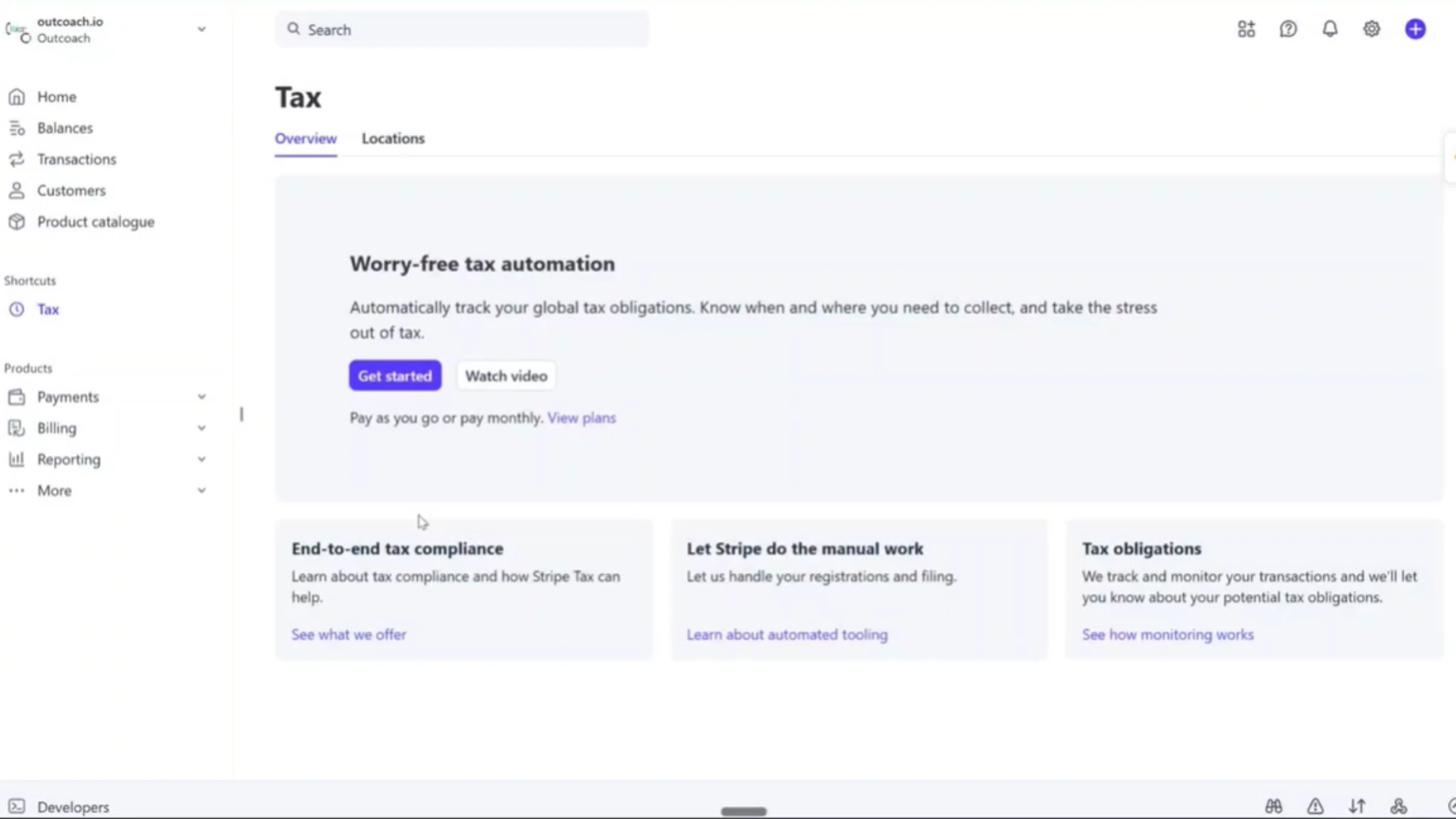
Task: Open See how monitoring works link
Action: pyautogui.click(x=1168, y=635)
